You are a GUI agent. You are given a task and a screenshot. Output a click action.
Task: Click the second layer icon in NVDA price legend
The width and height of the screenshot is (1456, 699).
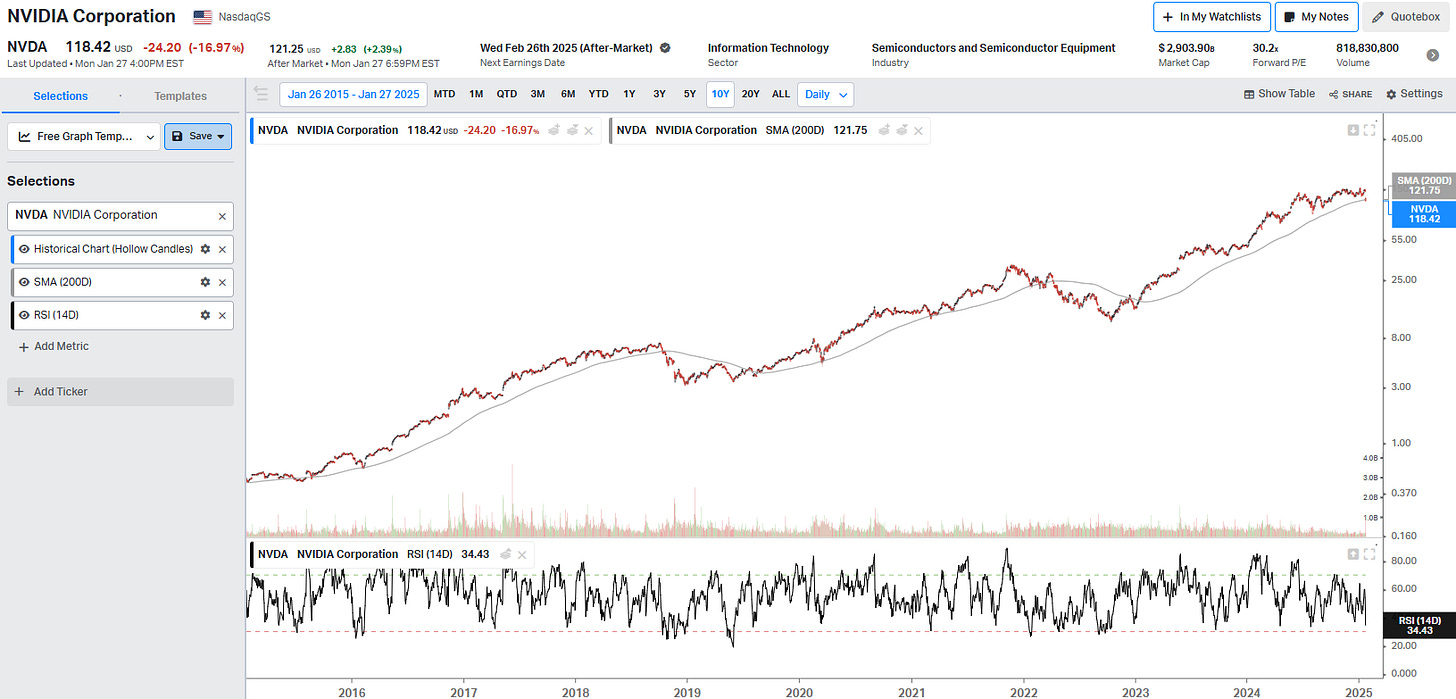[572, 130]
